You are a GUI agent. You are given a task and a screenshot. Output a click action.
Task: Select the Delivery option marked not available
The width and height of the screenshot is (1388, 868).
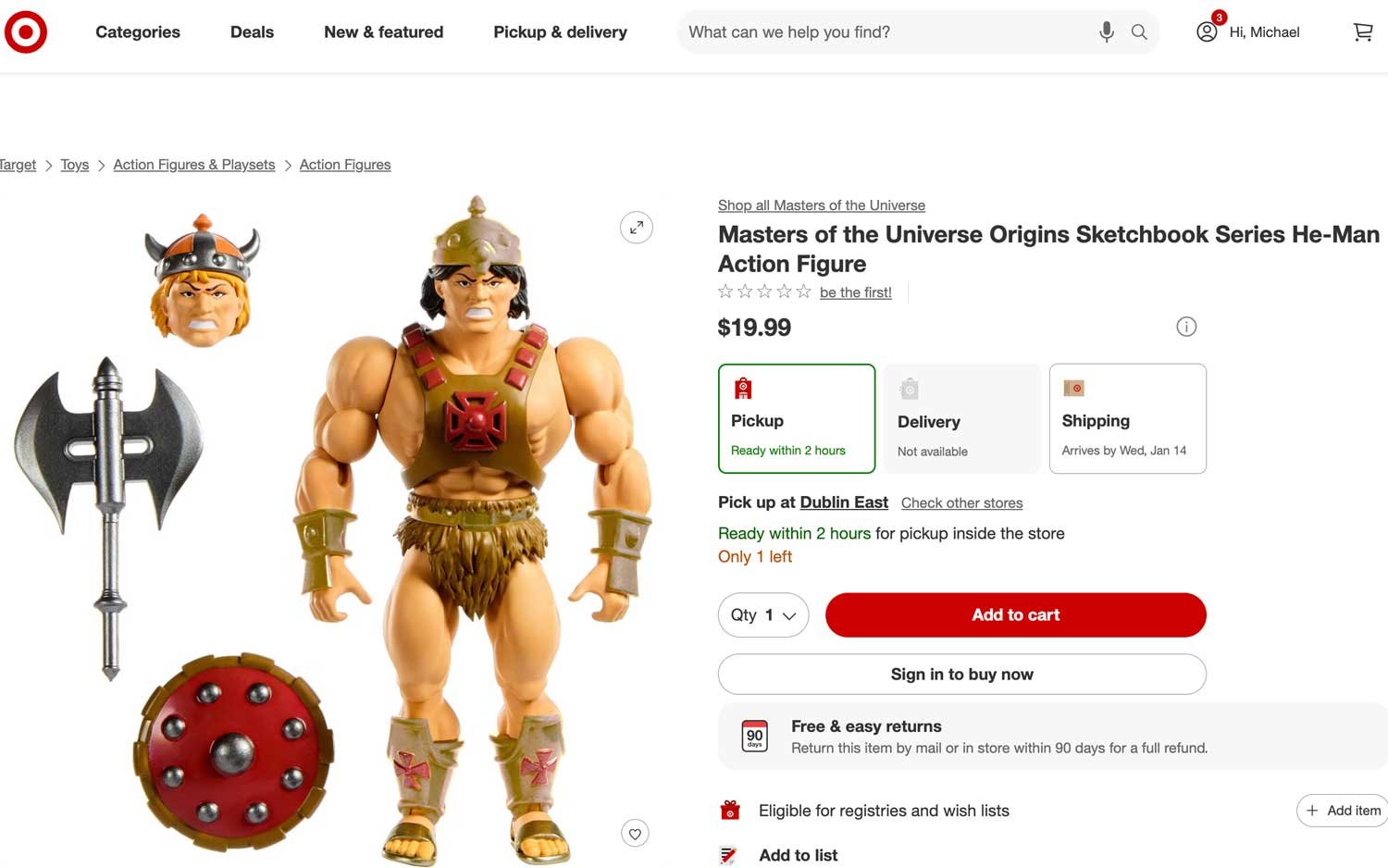click(961, 418)
